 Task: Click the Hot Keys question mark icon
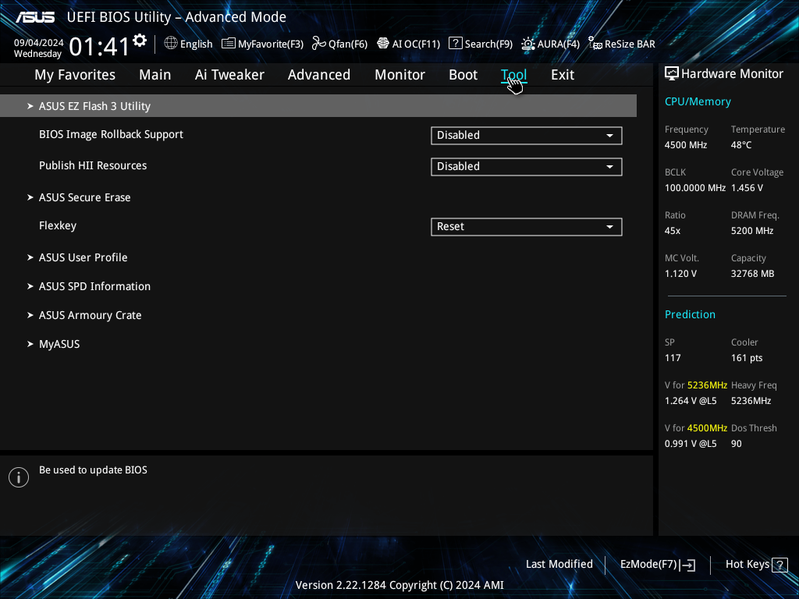[780, 565]
